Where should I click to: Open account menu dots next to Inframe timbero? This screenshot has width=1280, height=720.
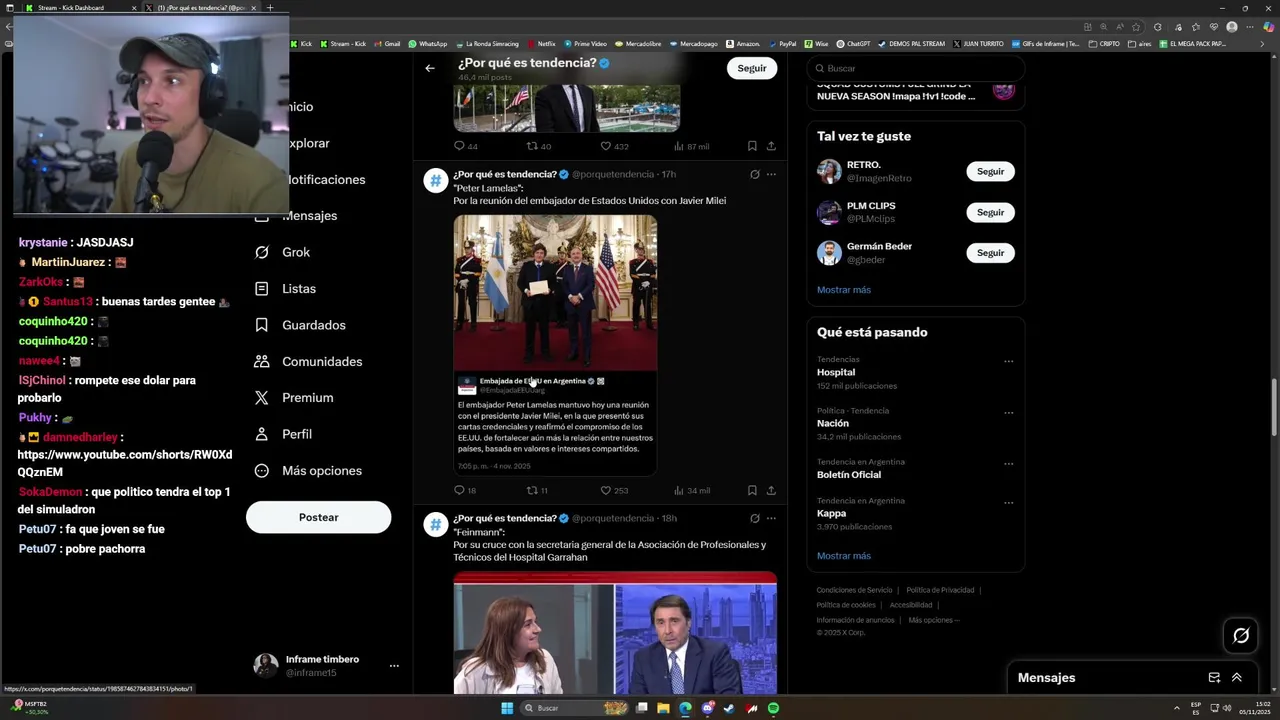394,666
